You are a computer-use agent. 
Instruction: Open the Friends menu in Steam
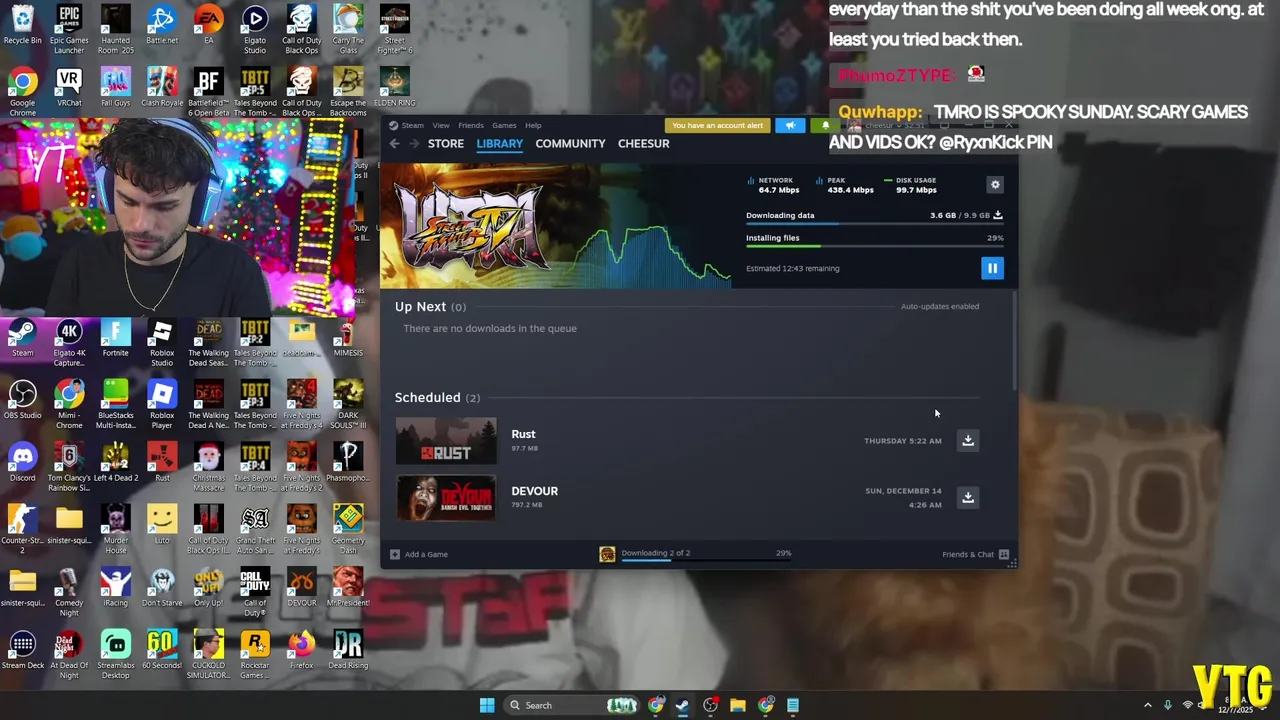pos(471,125)
